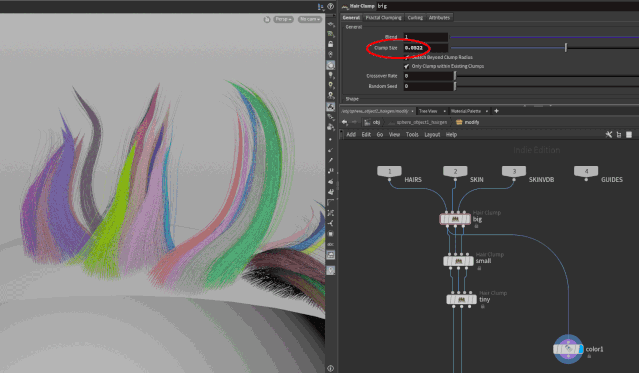This screenshot has height=373, width=639.
Task: Click the back arrow in network path bar
Action: pyautogui.click(x=345, y=122)
